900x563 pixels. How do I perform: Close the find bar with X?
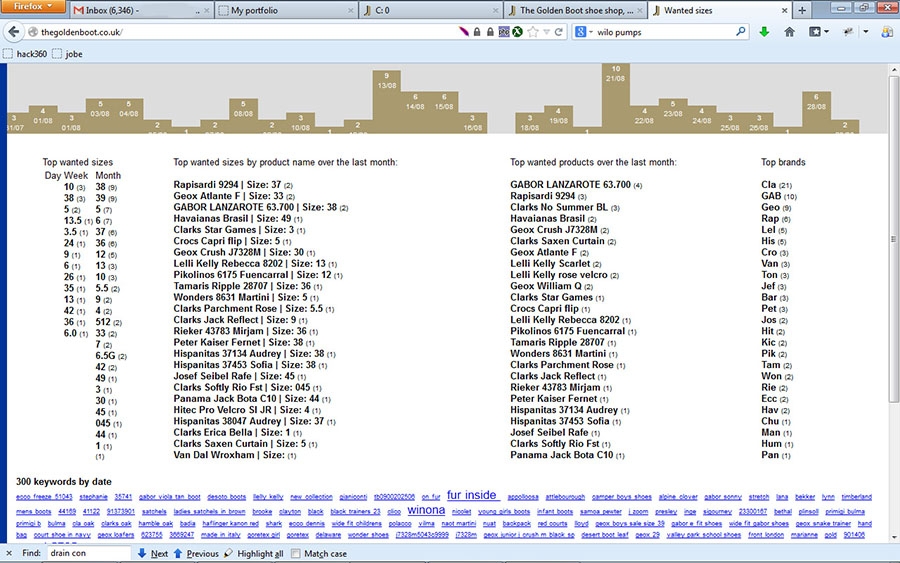tap(9, 553)
